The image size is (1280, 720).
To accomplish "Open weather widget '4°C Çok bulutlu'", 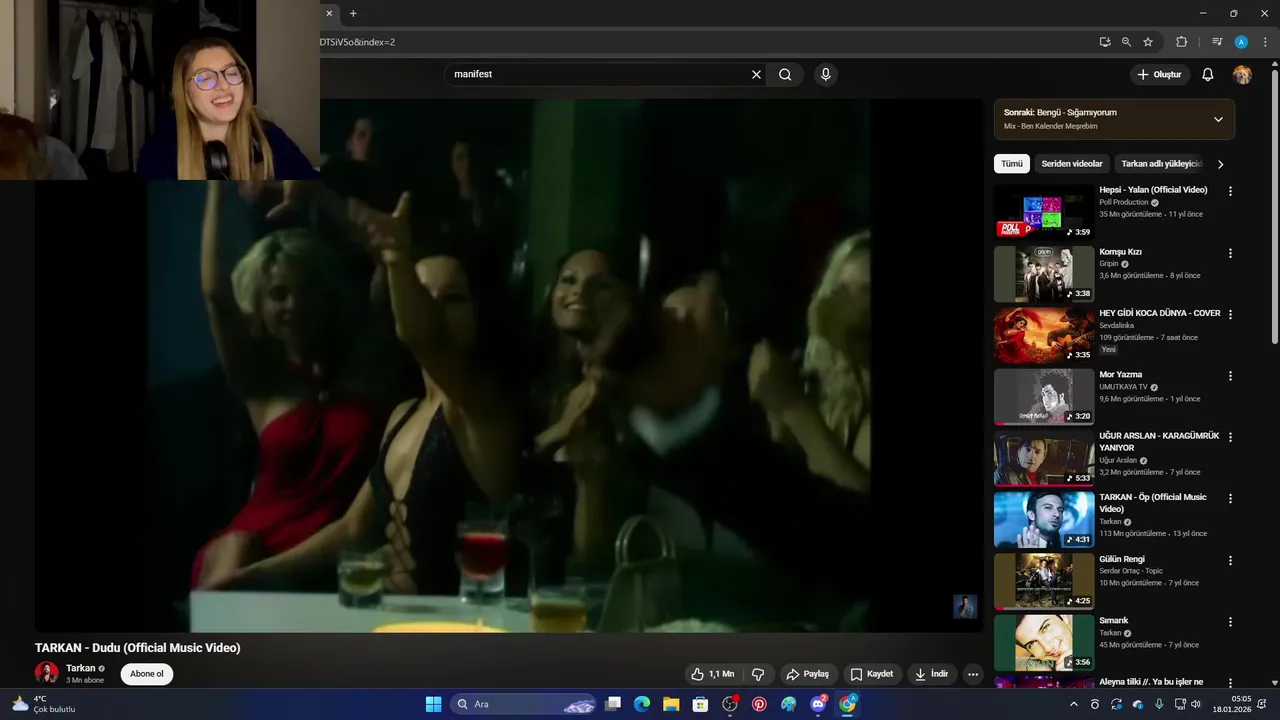I will pyautogui.click(x=43, y=704).
